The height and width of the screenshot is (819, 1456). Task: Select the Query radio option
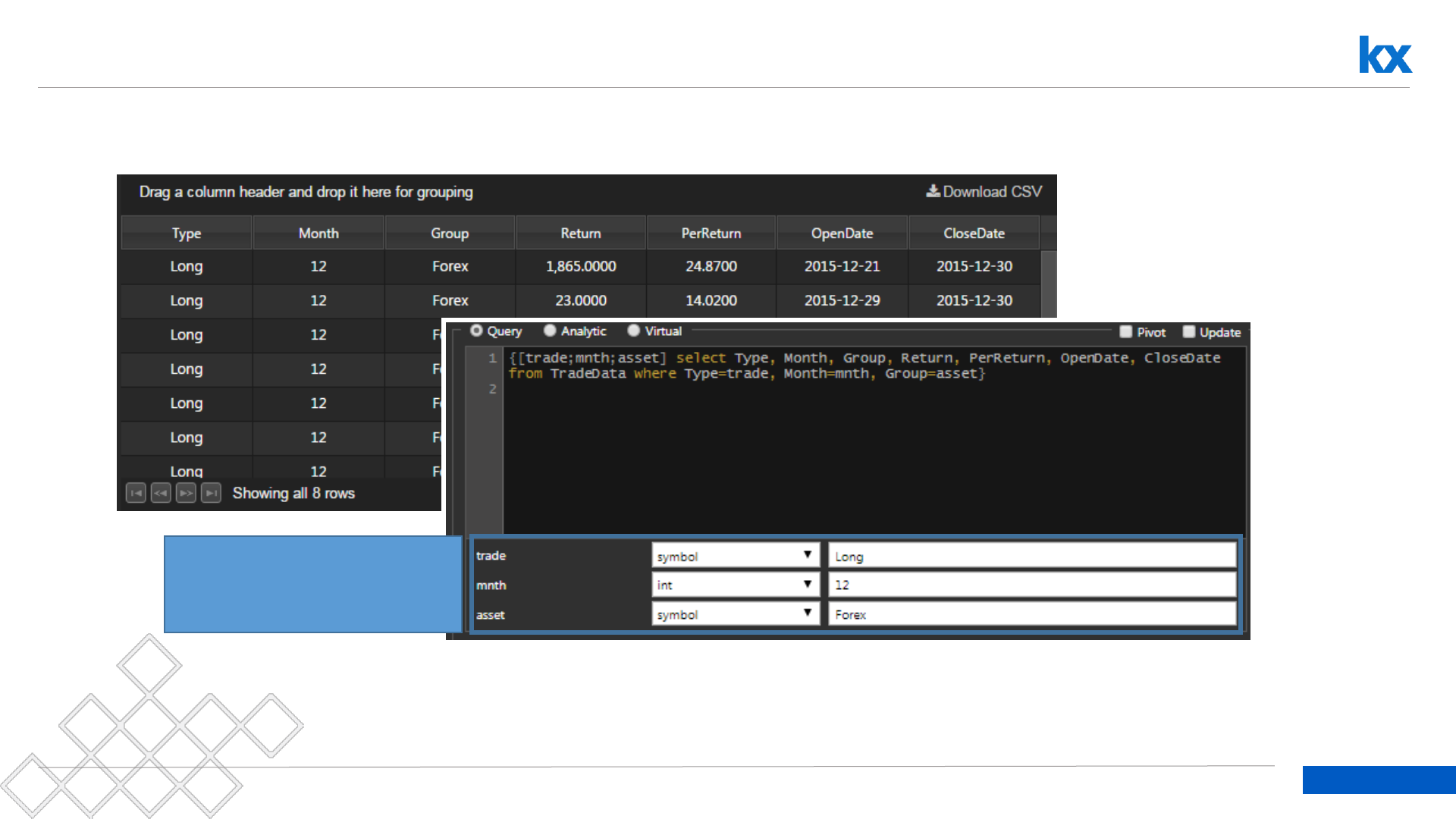tap(477, 331)
